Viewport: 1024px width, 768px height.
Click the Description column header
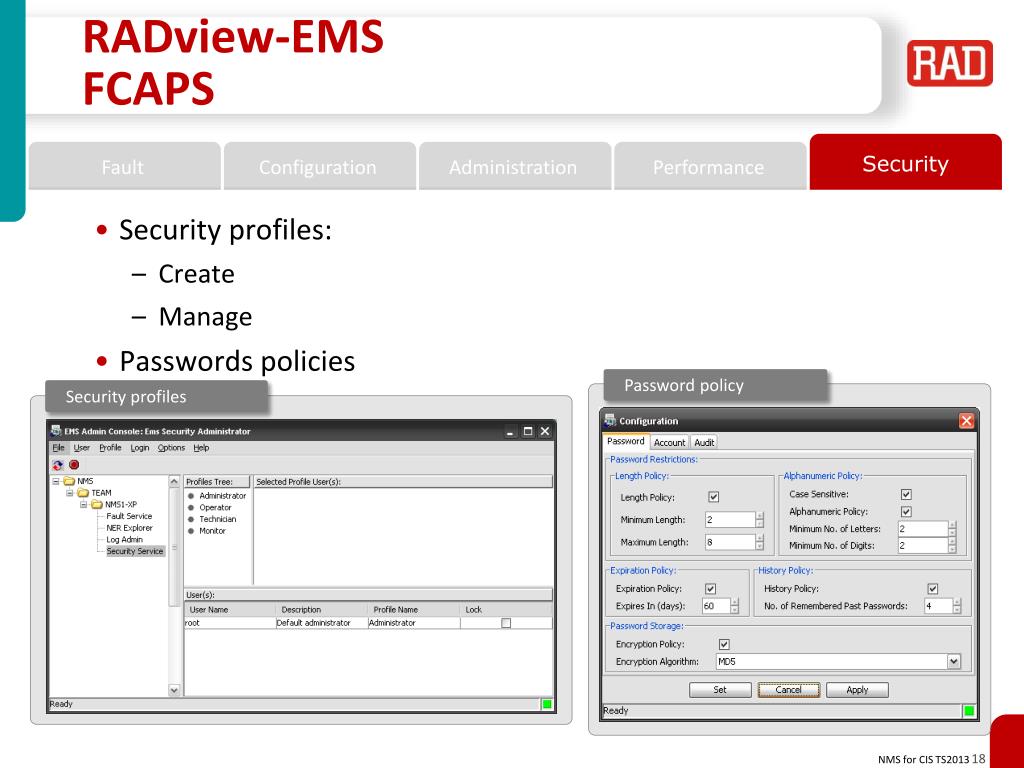(322, 609)
